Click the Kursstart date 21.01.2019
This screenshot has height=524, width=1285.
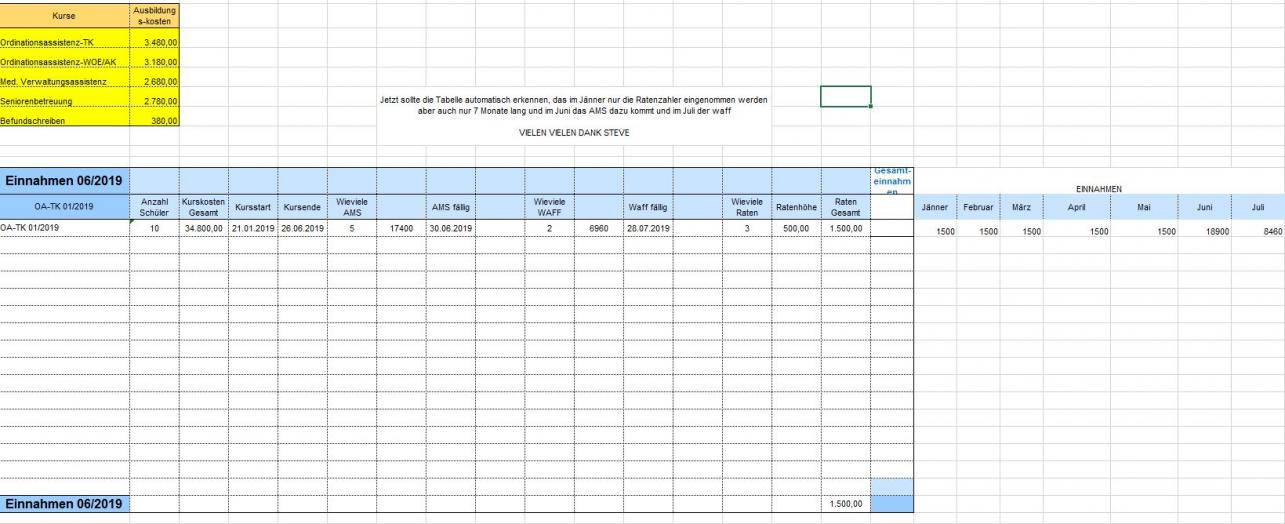click(254, 228)
